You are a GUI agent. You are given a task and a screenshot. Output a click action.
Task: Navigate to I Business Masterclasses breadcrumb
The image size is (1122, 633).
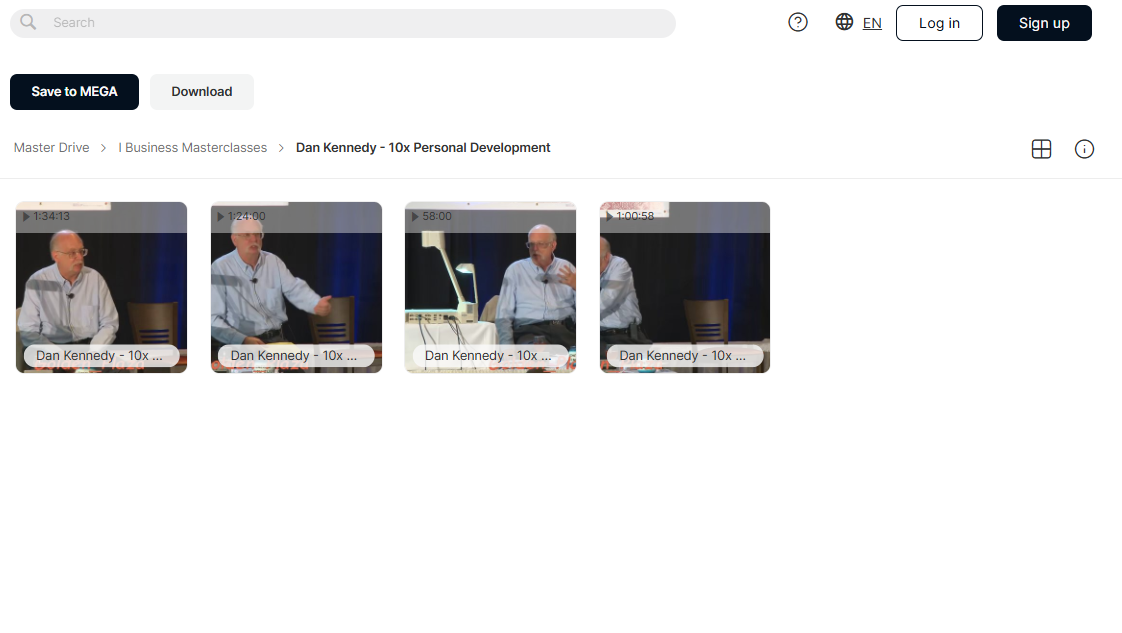[192, 147]
